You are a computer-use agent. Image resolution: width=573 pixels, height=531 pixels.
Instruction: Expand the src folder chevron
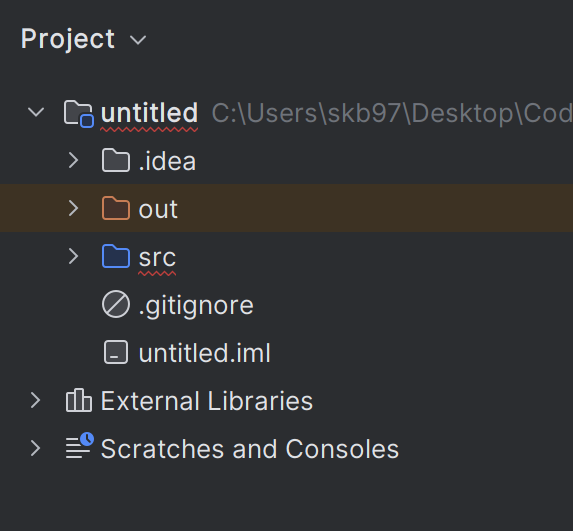click(x=73, y=256)
